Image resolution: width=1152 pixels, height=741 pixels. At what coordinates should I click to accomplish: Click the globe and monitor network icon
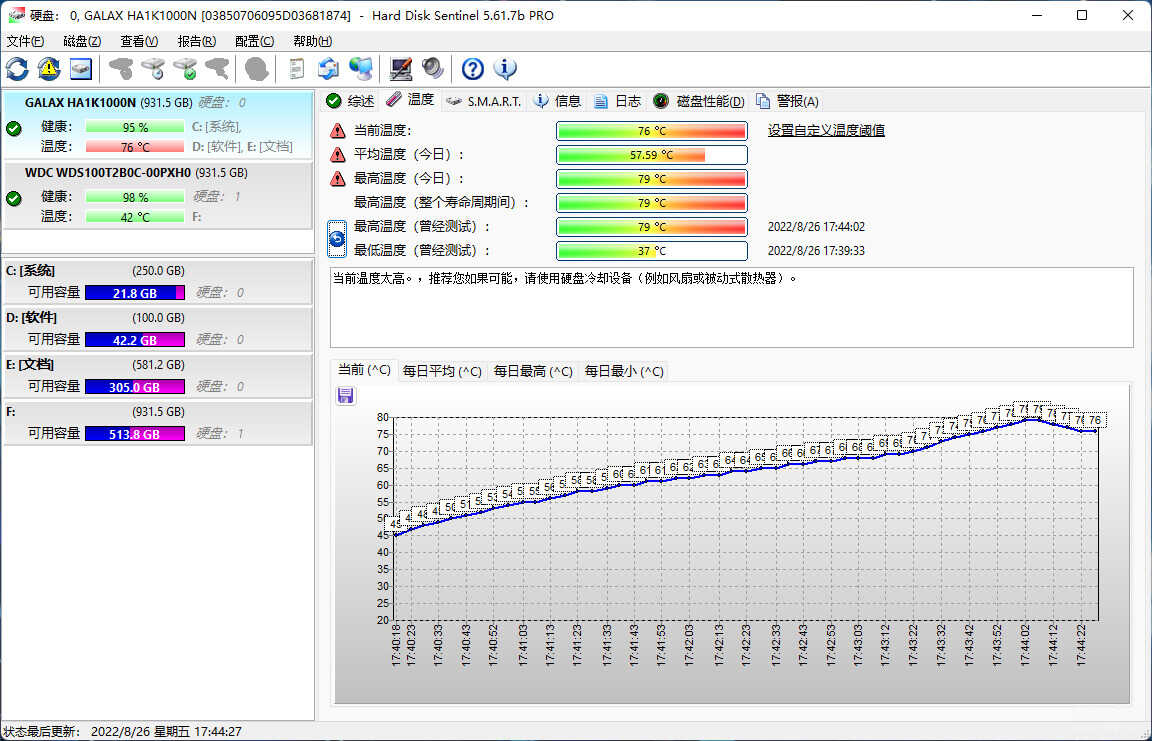tap(361, 69)
